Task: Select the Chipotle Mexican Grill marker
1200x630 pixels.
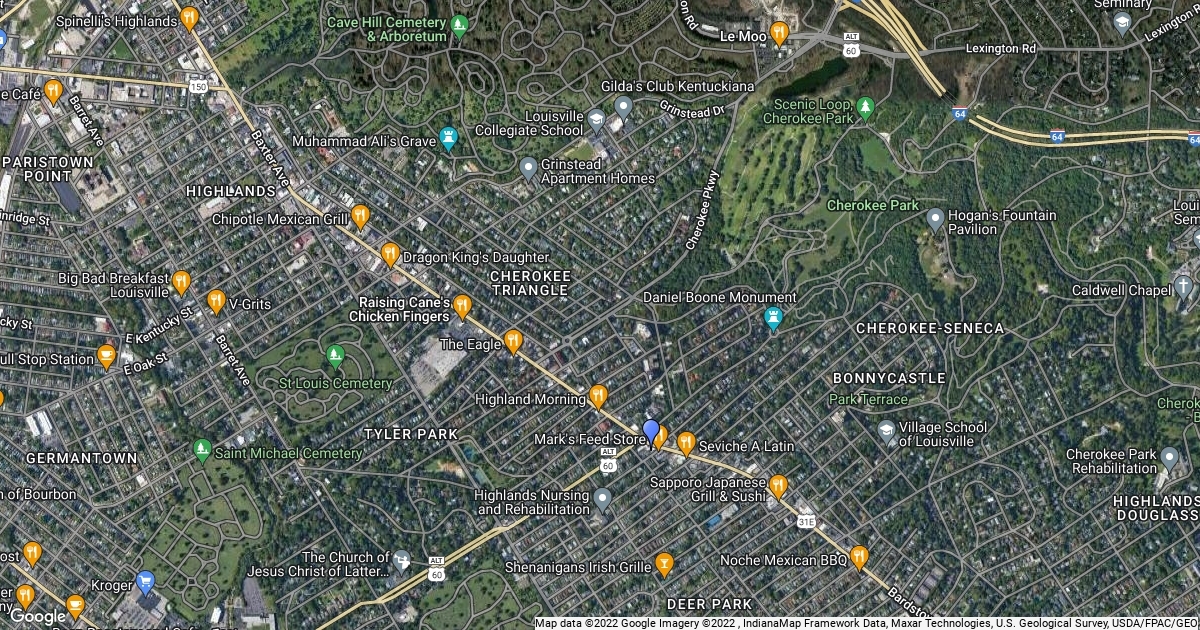Action: click(x=361, y=216)
